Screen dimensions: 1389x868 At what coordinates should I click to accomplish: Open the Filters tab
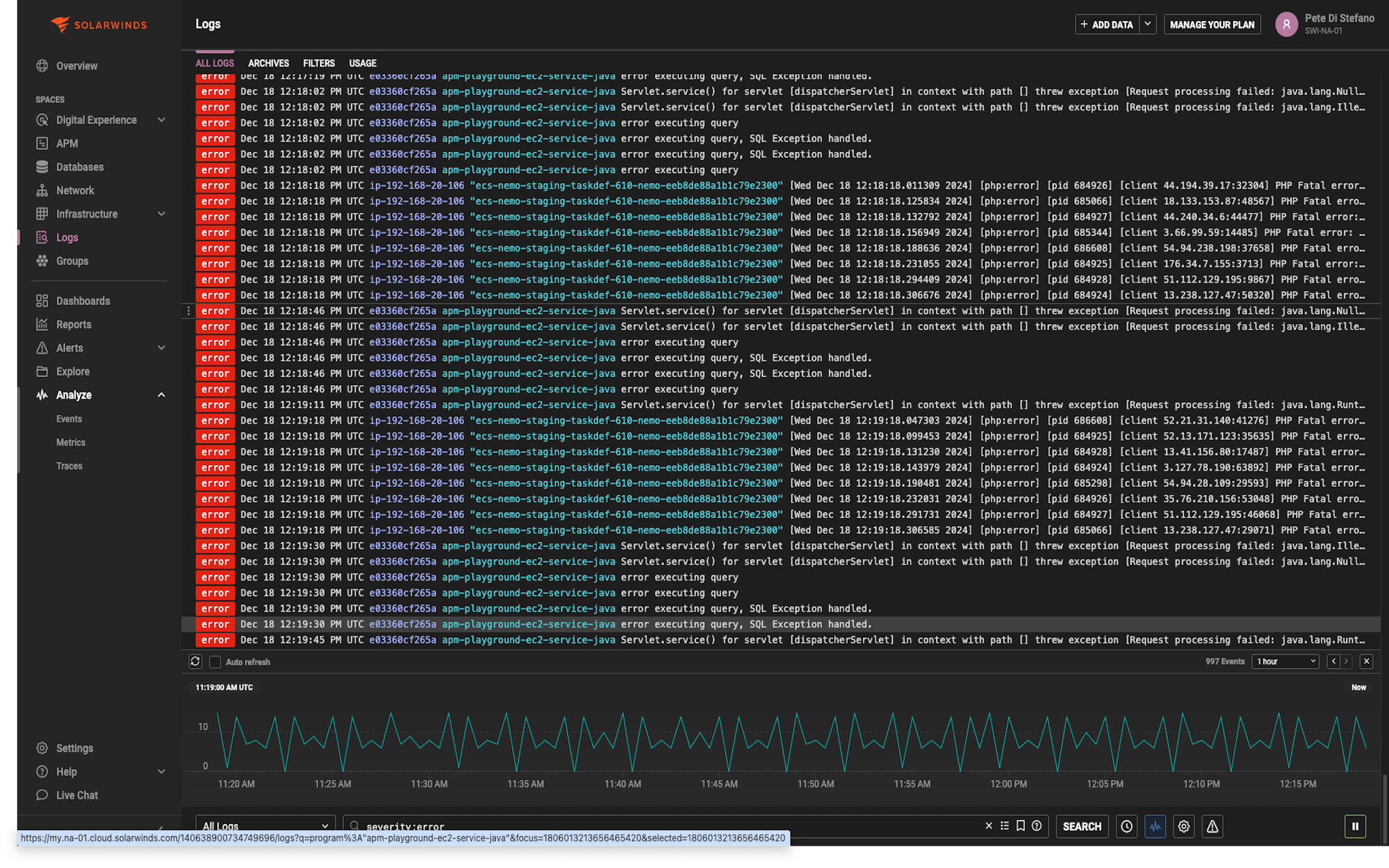pos(319,62)
